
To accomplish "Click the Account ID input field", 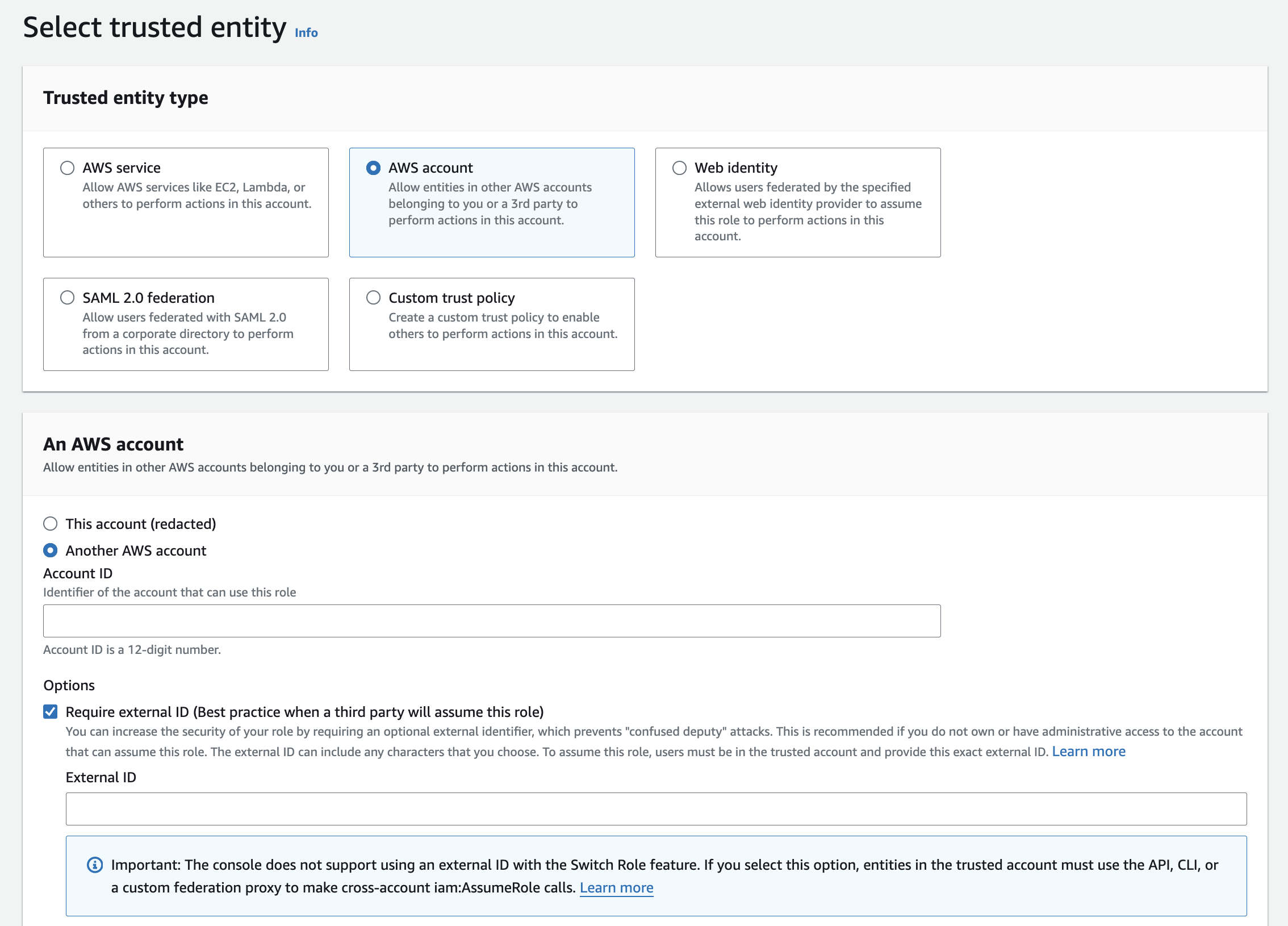I will [x=492, y=621].
